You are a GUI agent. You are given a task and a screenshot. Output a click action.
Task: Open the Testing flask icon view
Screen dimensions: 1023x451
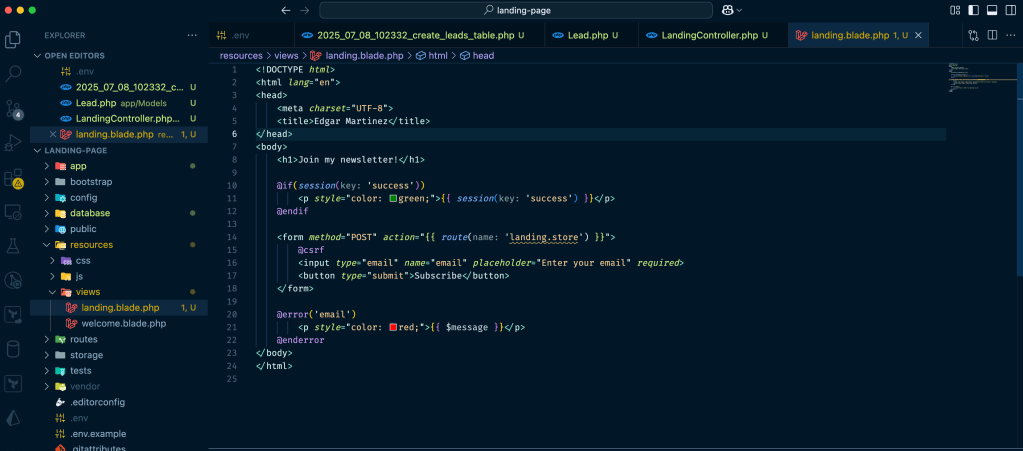[x=14, y=245]
